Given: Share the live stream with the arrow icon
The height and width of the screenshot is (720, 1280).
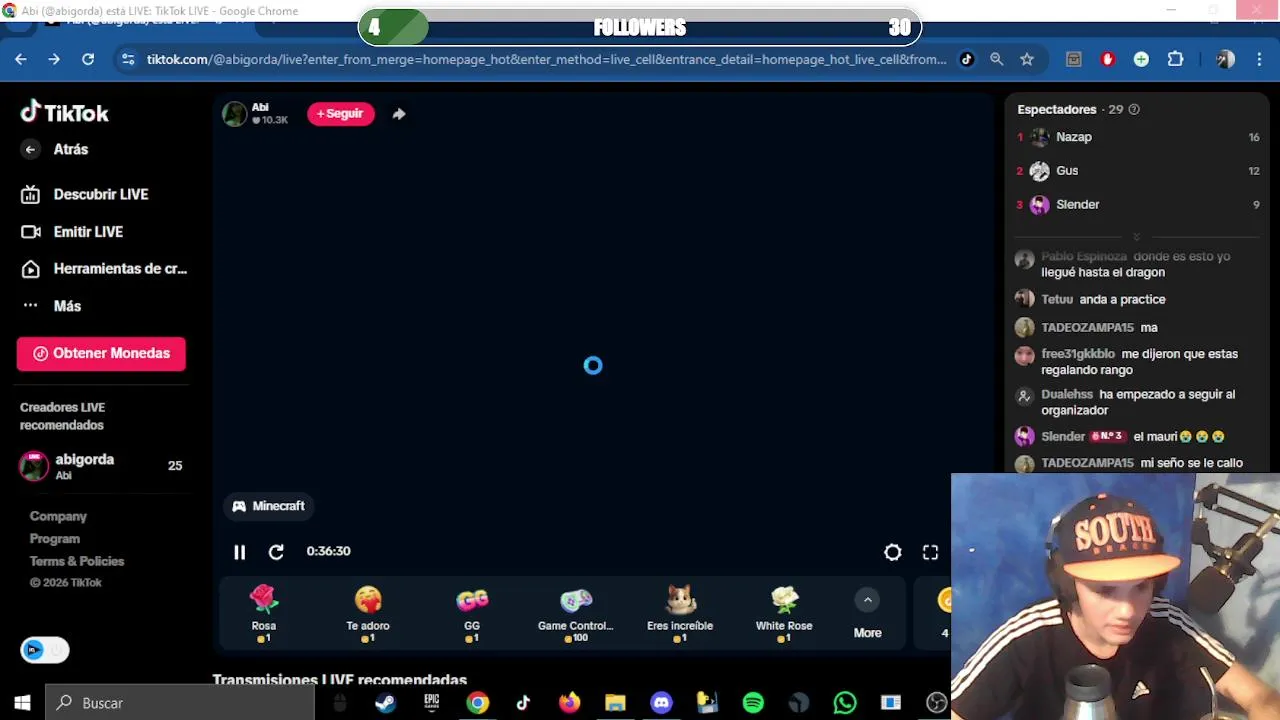Looking at the screenshot, I should tap(399, 114).
